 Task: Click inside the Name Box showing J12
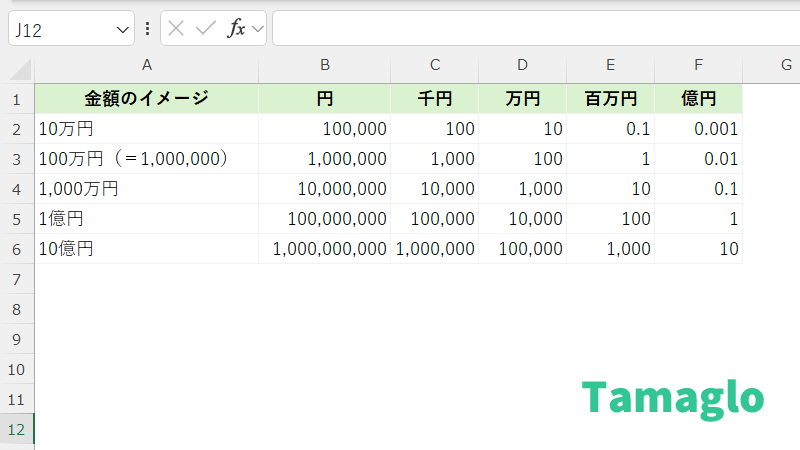pos(60,29)
